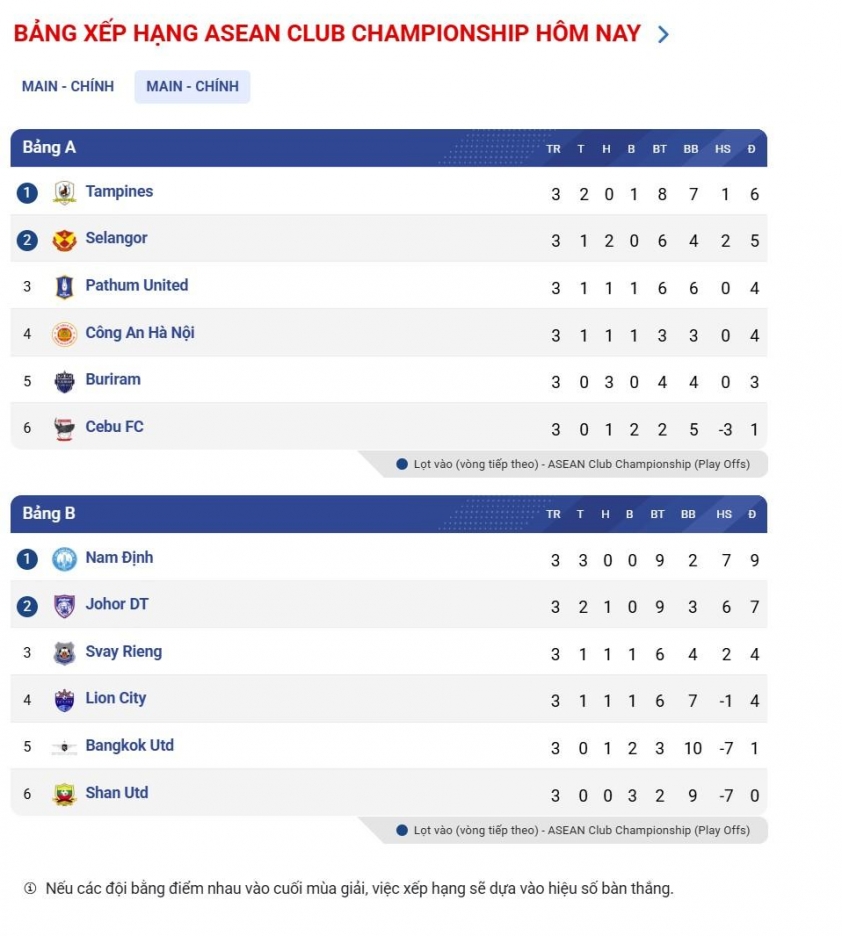Open the Cebu FC team link

114,427
